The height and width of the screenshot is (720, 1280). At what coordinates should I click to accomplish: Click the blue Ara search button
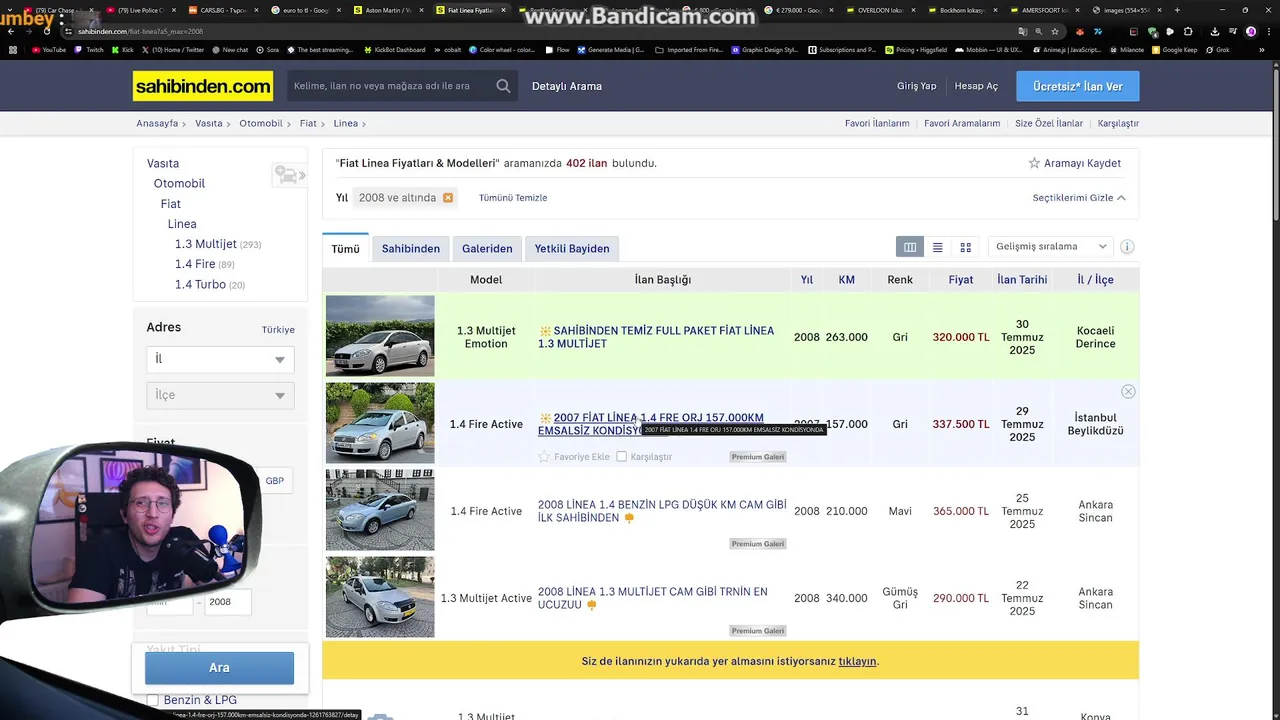(x=219, y=668)
